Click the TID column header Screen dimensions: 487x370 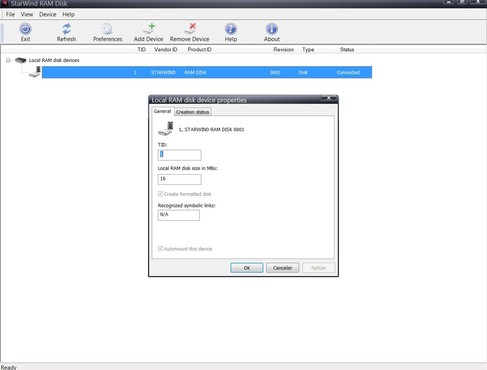coord(142,49)
